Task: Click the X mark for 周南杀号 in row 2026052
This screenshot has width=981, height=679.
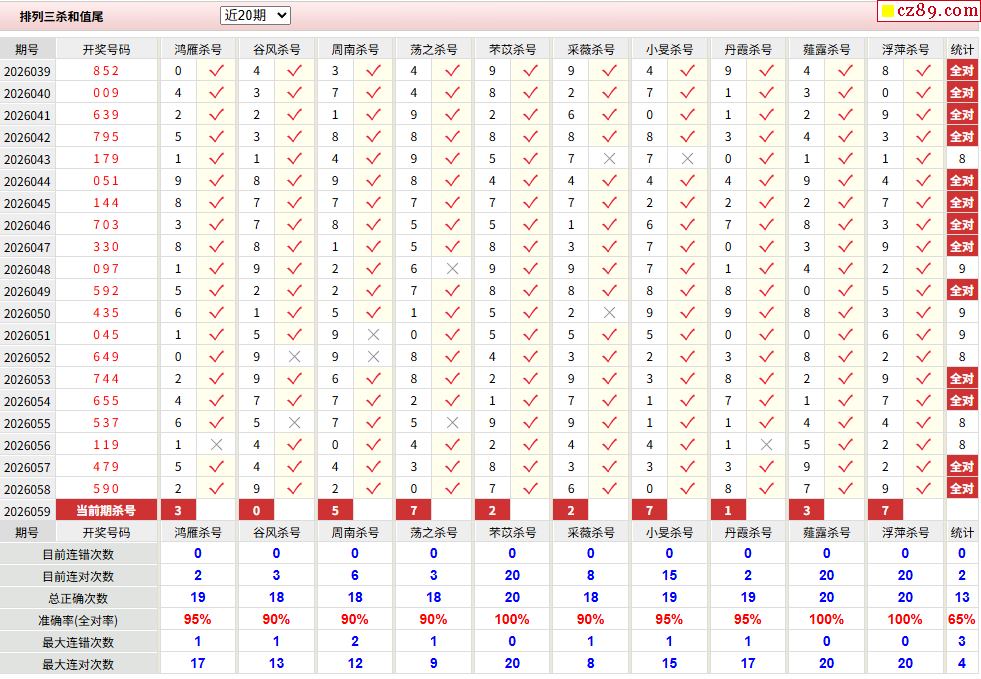Action: pos(374,357)
